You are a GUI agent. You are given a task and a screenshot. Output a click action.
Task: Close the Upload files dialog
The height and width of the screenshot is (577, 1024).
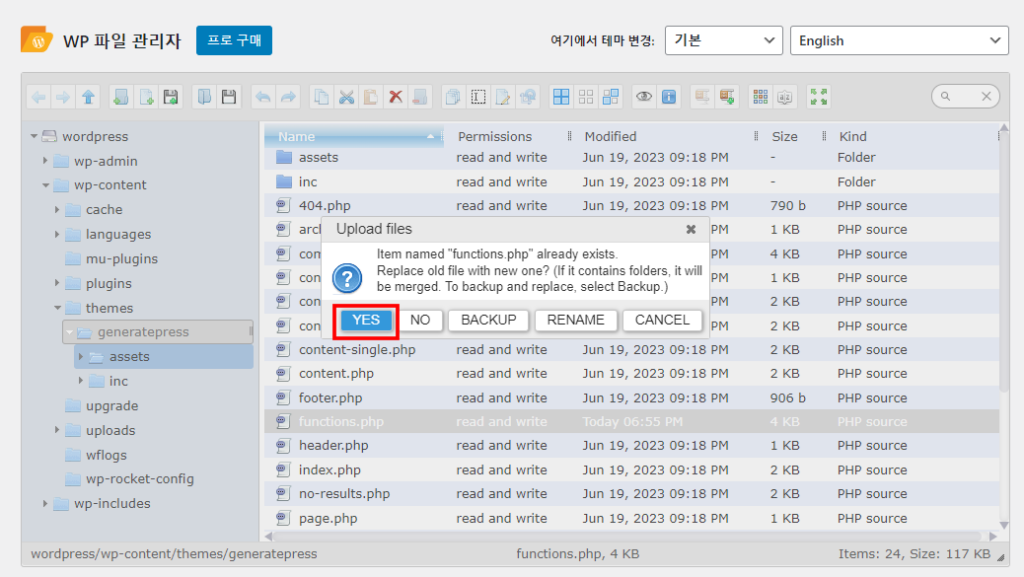click(691, 230)
